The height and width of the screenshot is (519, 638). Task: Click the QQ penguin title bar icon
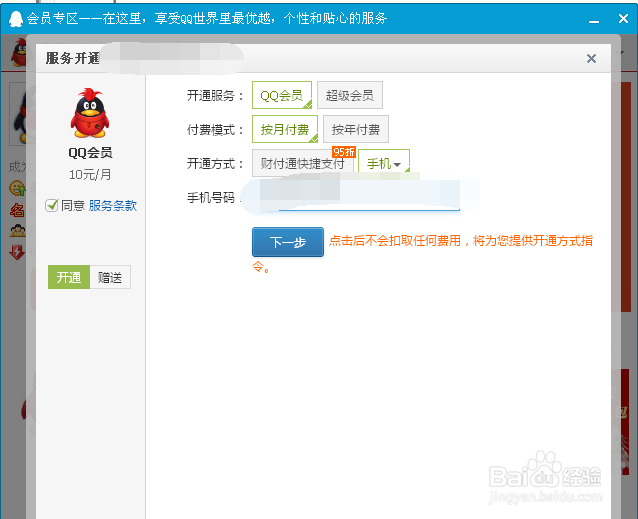[16, 18]
